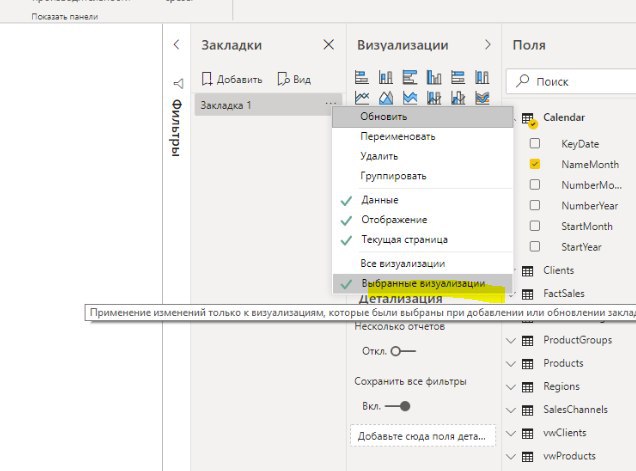
Task: Click the ProductGroups table icon
Action: click(x=527, y=340)
